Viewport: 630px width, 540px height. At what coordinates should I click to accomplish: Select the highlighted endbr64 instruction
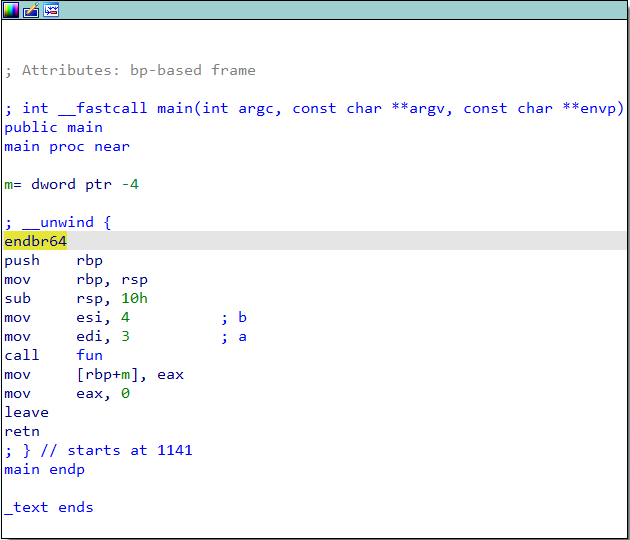coord(35,241)
